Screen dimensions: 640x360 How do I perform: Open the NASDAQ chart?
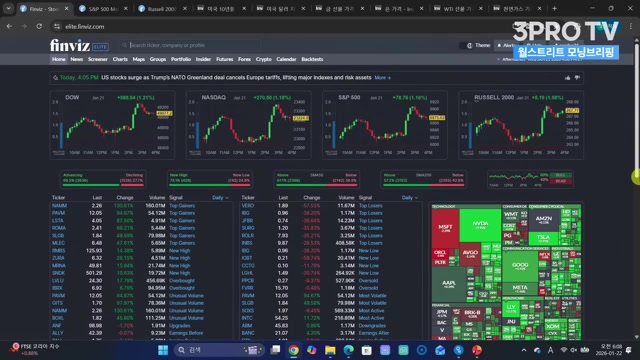tap(249, 125)
